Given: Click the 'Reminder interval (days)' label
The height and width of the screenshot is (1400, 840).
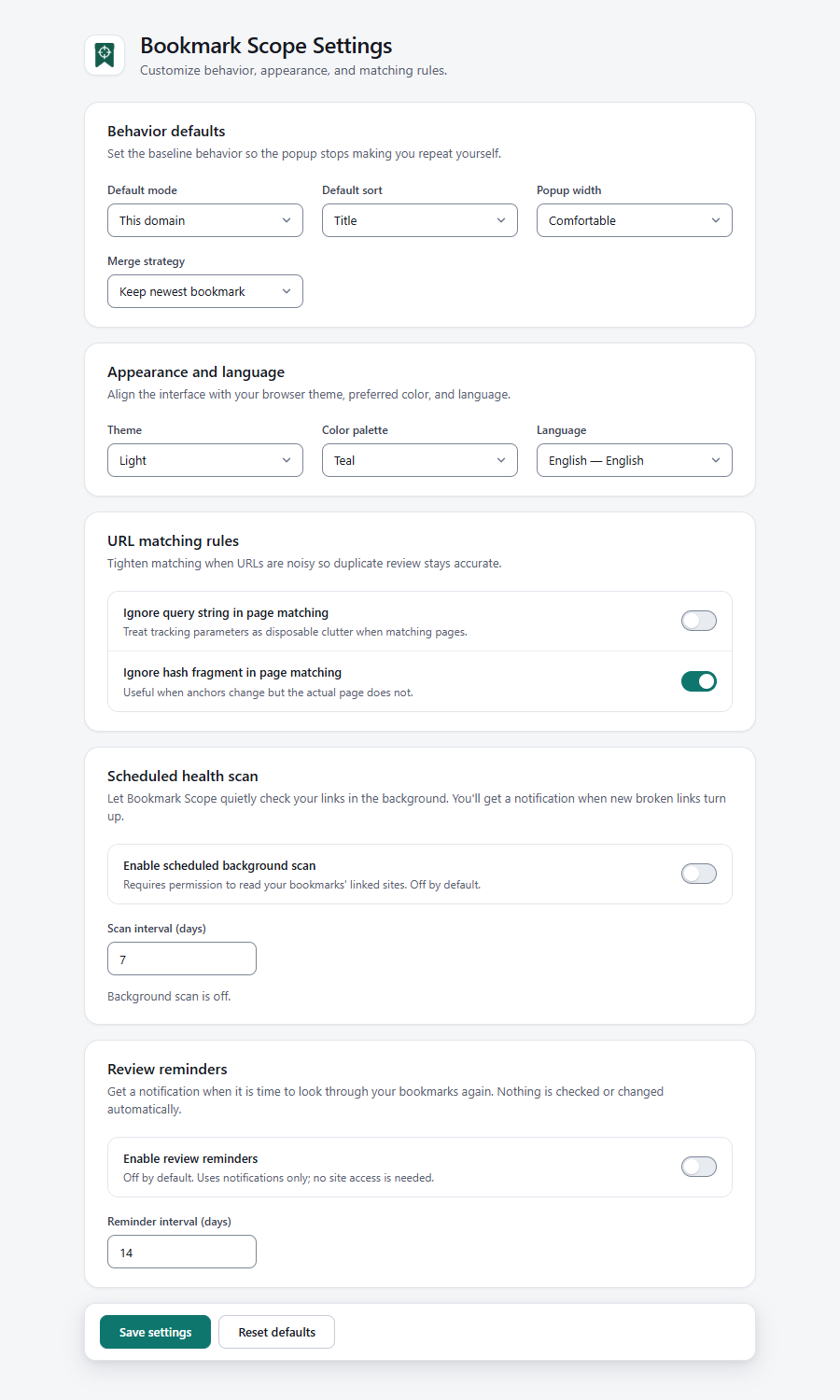Looking at the screenshot, I should pyautogui.click(x=169, y=1222).
